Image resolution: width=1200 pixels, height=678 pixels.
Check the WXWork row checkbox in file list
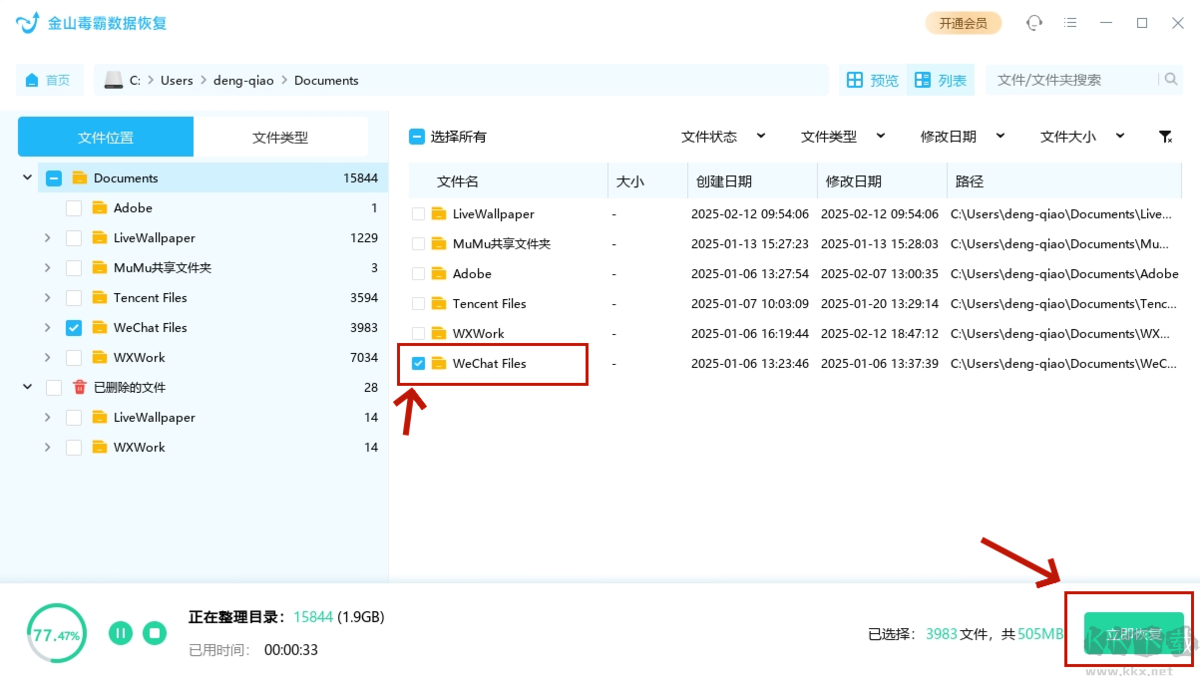419,334
